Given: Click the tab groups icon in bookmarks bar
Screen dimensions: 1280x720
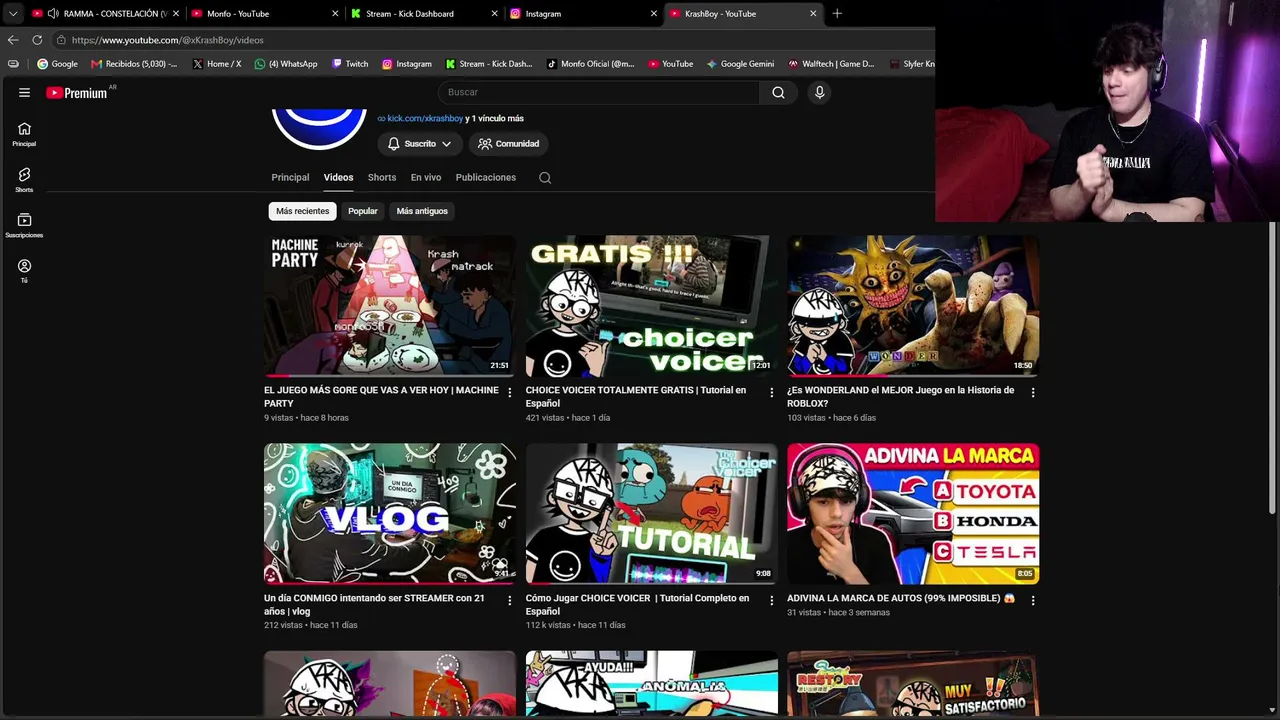Looking at the screenshot, I should point(13,64).
